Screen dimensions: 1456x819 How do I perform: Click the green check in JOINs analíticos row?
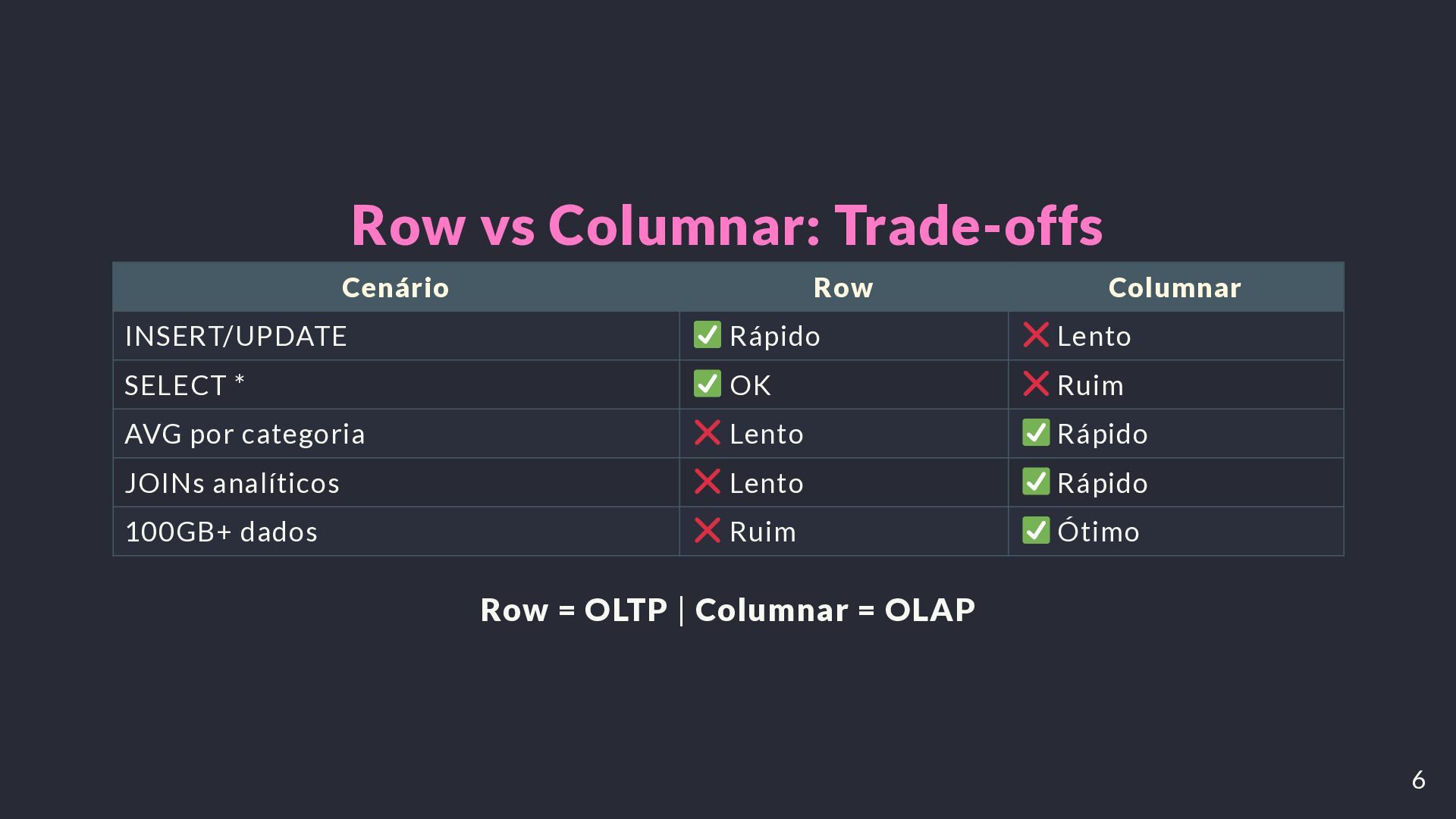tap(1036, 482)
